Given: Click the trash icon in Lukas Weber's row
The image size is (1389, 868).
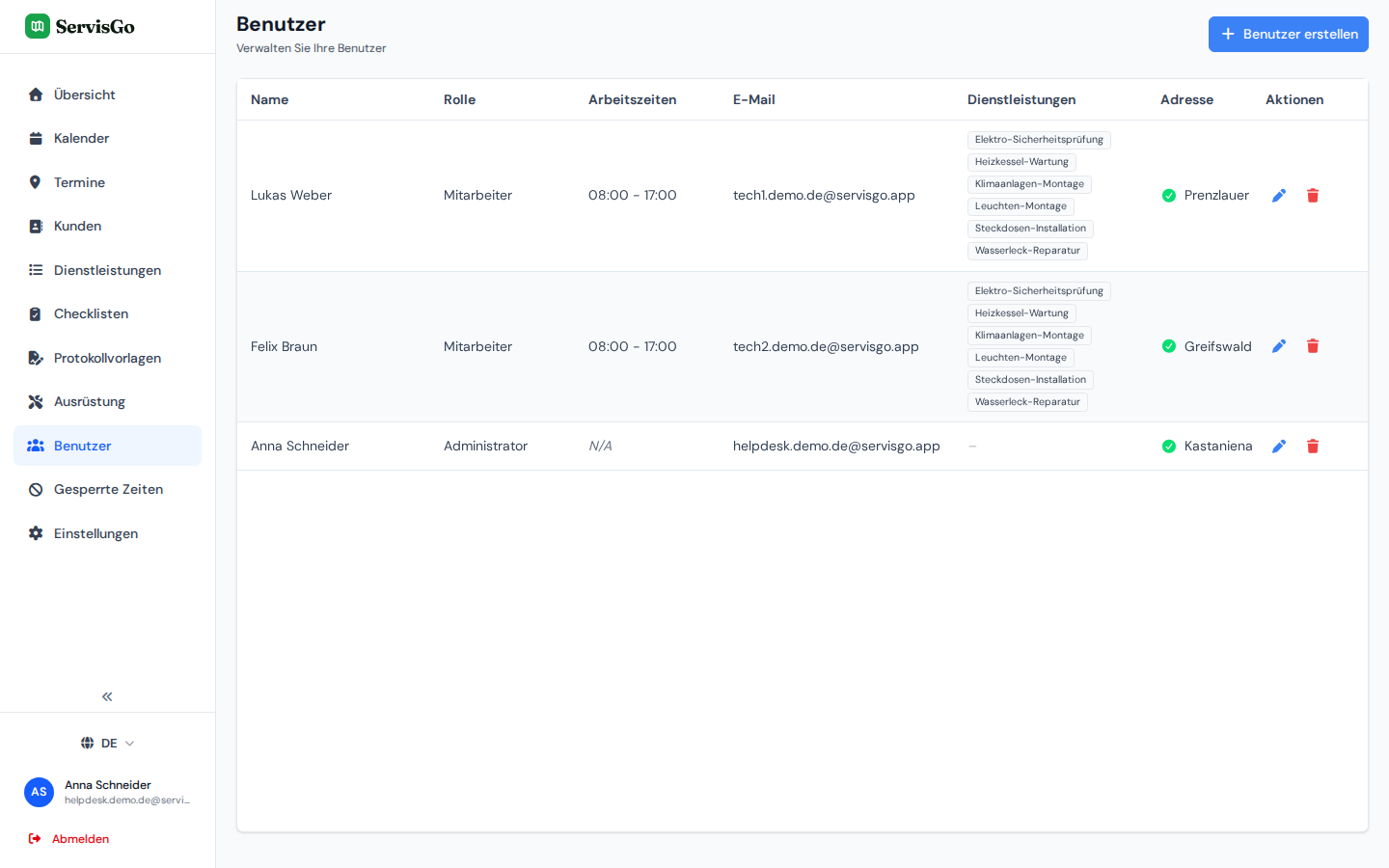Looking at the screenshot, I should tap(1313, 196).
